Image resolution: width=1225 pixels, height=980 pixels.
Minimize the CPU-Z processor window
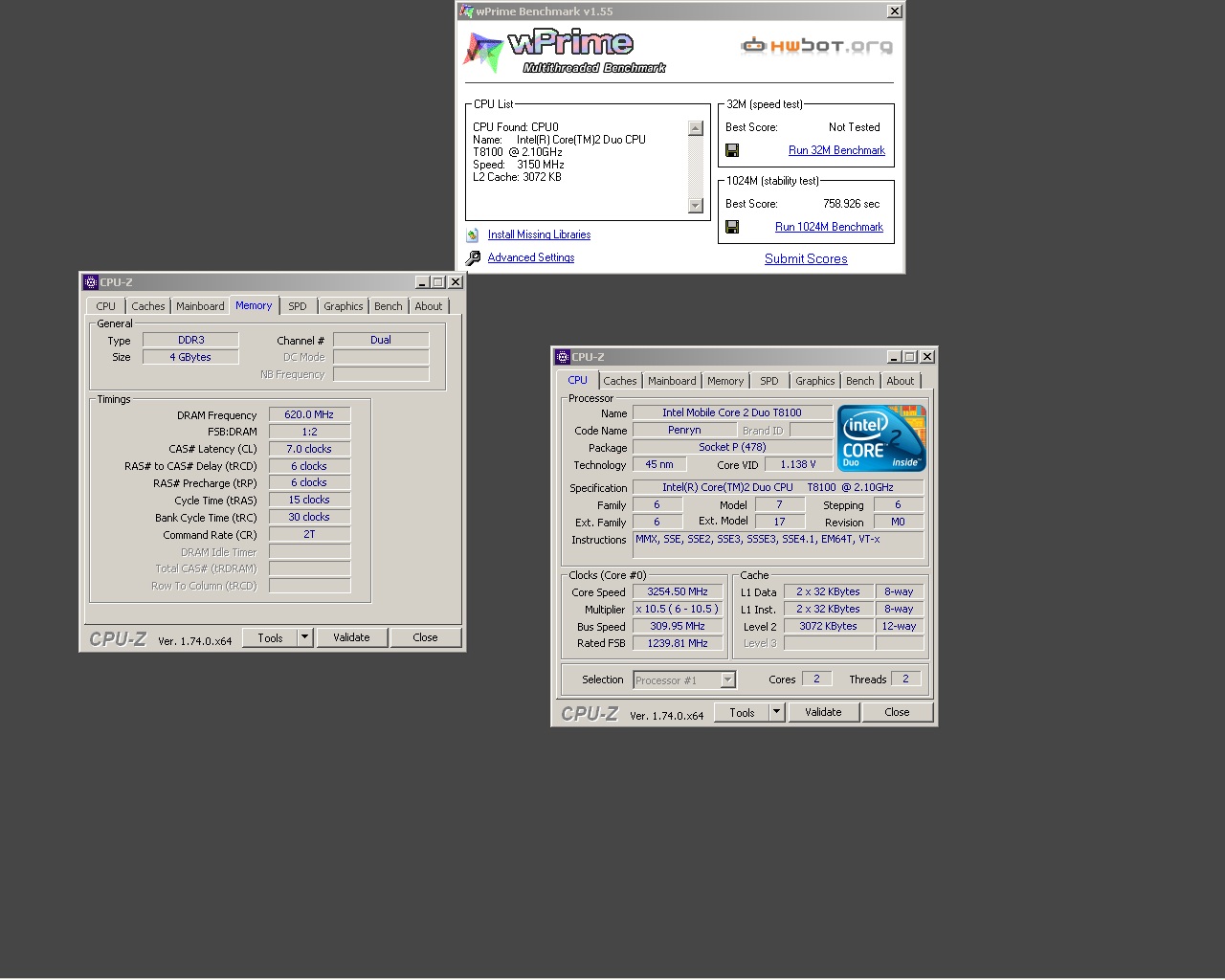click(894, 357)
